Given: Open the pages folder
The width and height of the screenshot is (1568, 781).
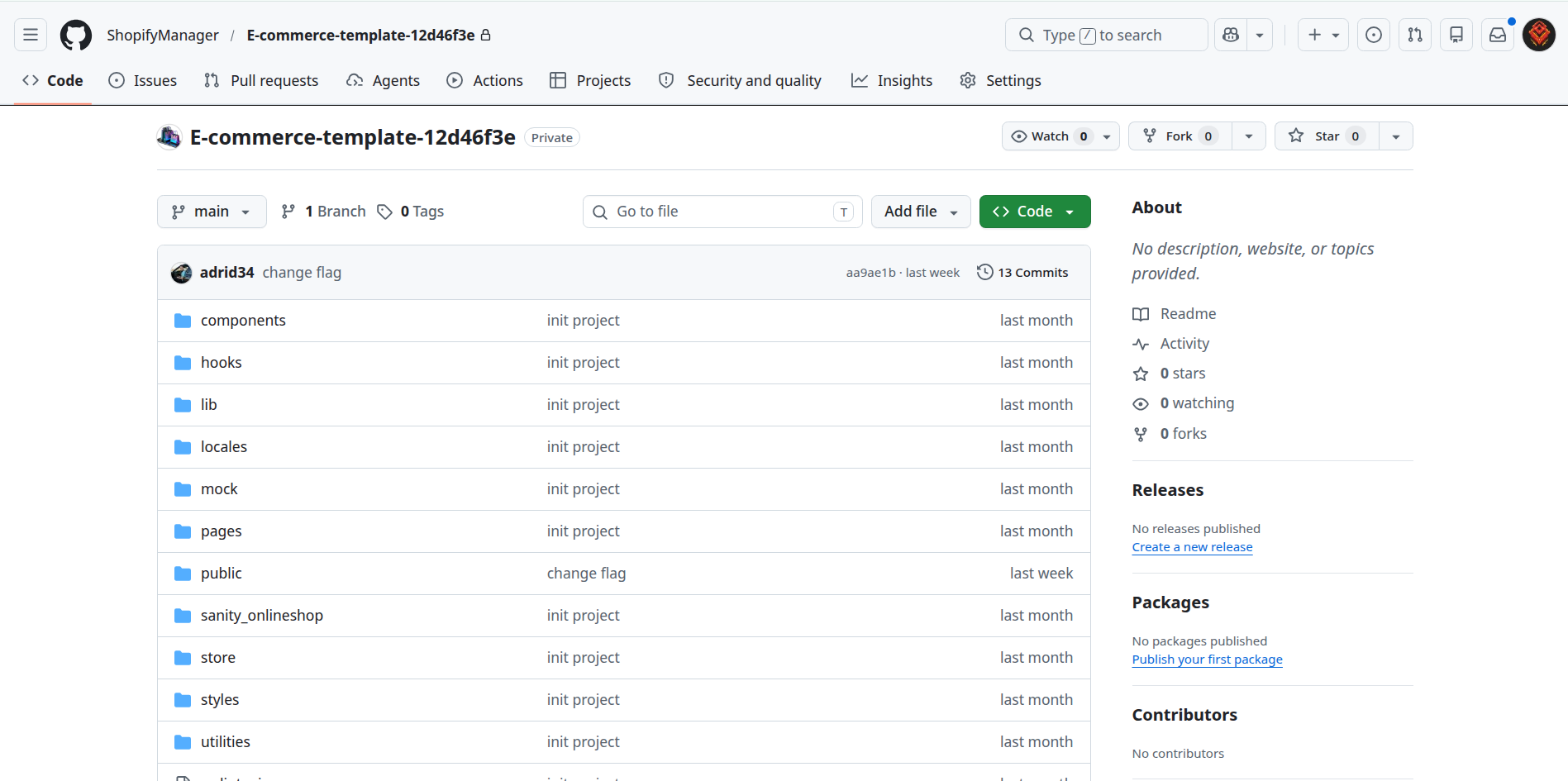Looking at the screenshot, I should [x=222, y=531].
